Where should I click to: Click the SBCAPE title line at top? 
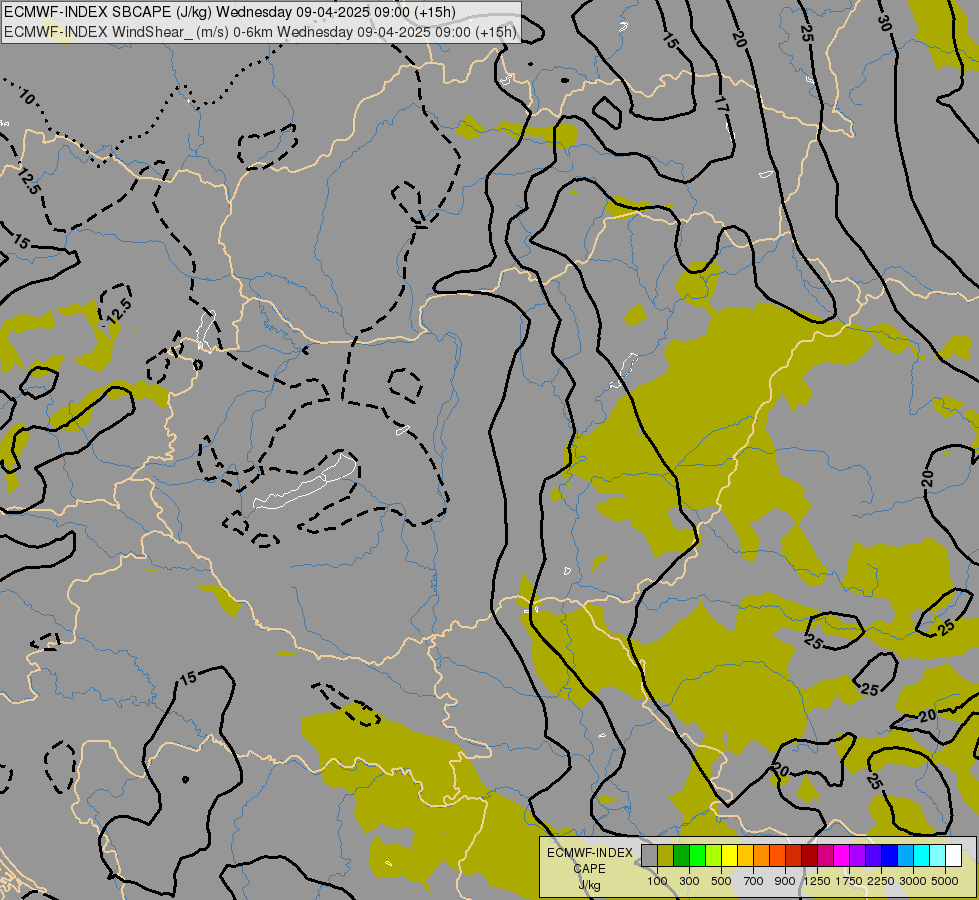click(x=230, y=12)
